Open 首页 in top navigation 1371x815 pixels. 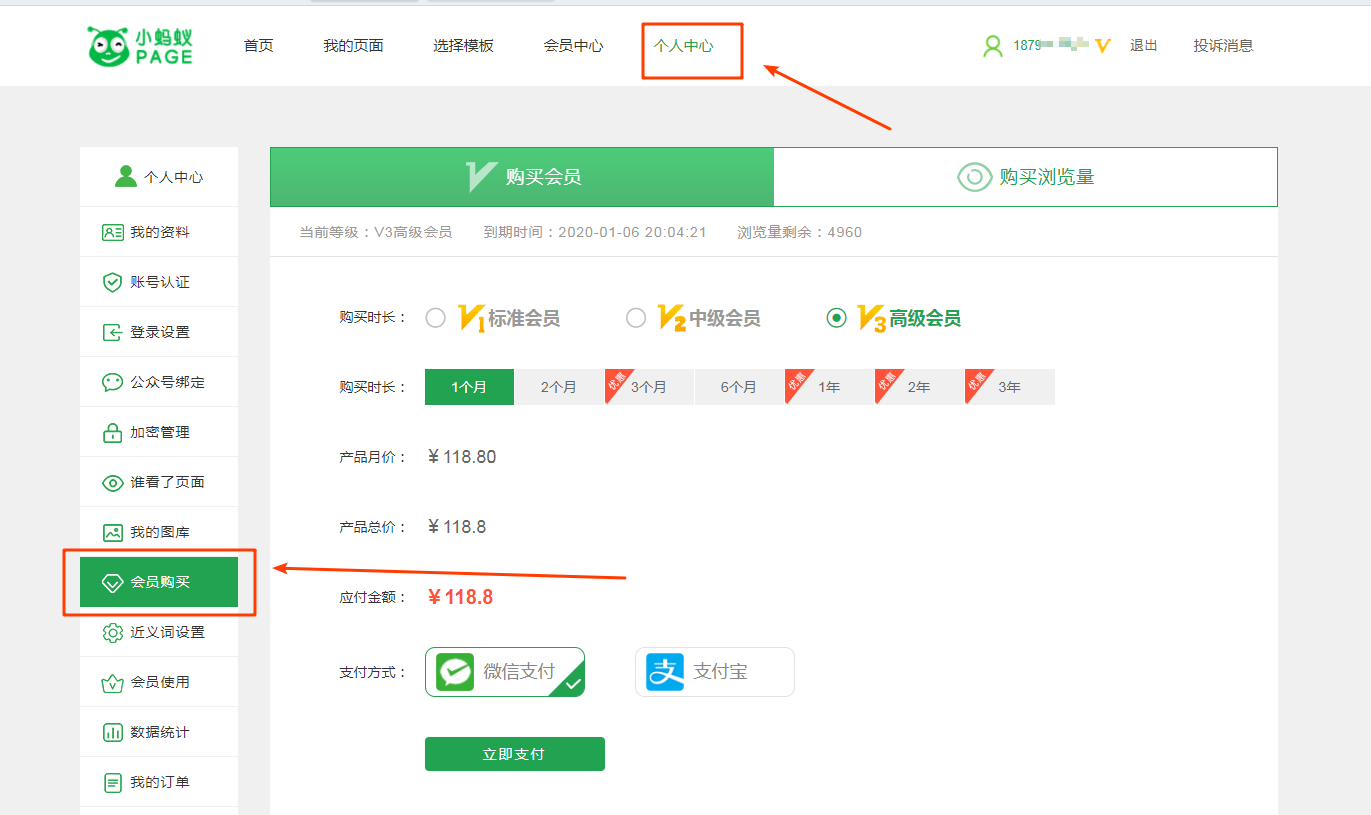pos(259,46)
